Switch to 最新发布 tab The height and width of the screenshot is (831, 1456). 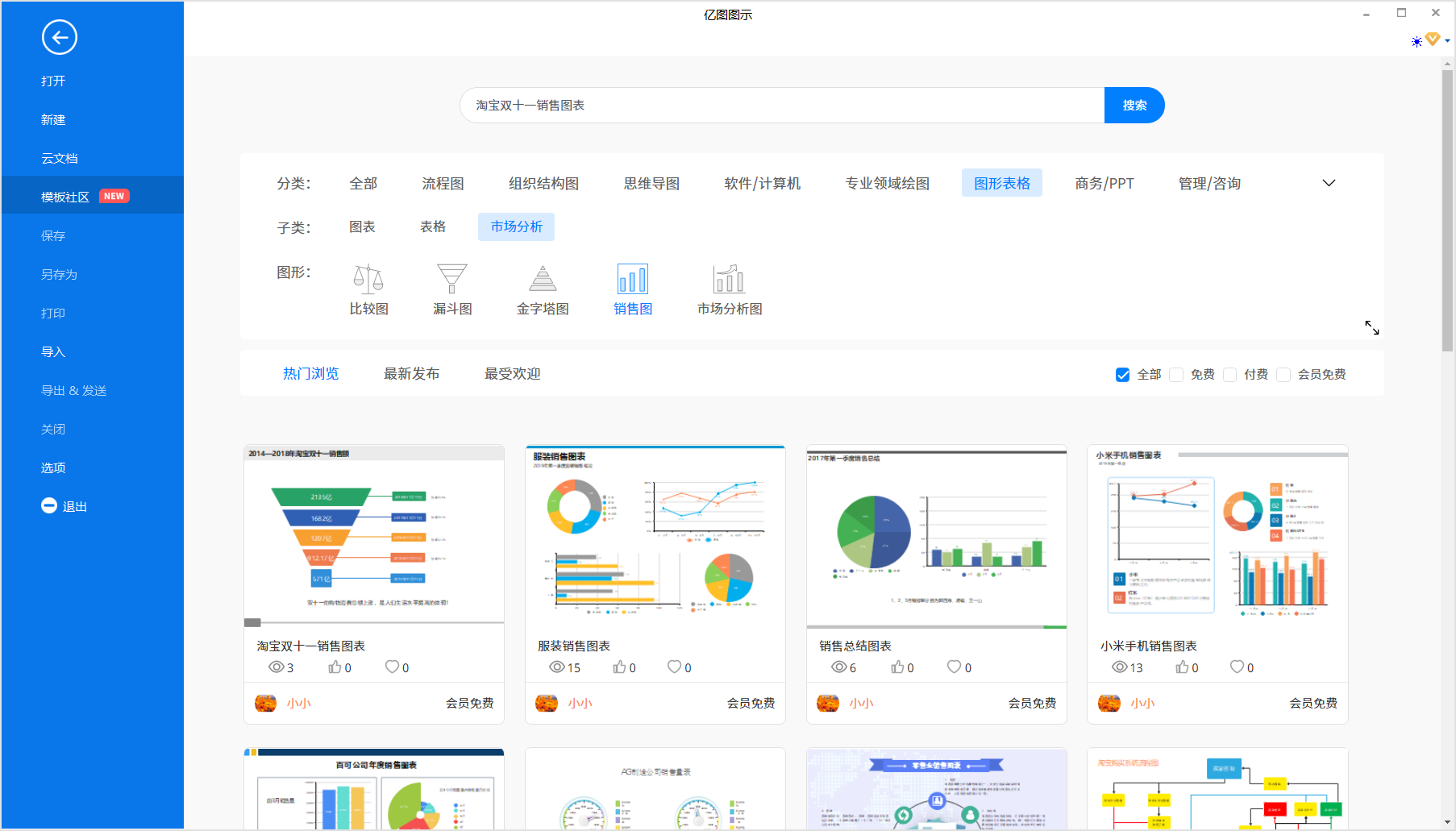click(x=411, y=373)
